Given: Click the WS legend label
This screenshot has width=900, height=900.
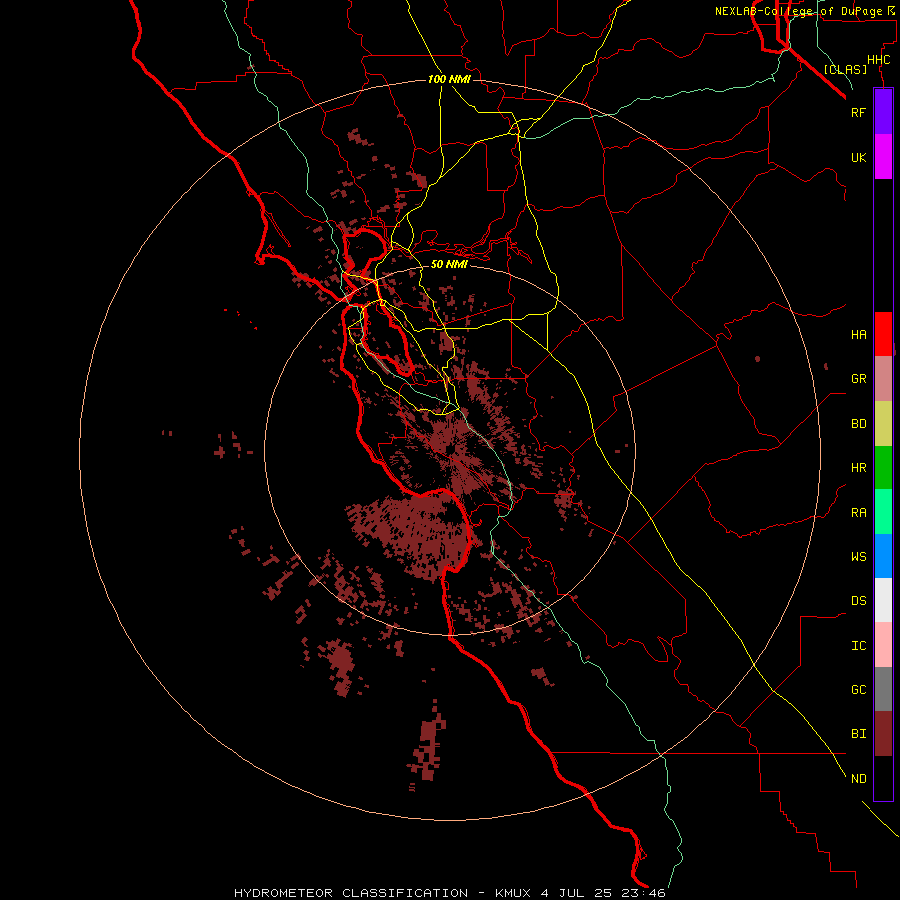Looking at the screenshot, I should tap(858, 556).
